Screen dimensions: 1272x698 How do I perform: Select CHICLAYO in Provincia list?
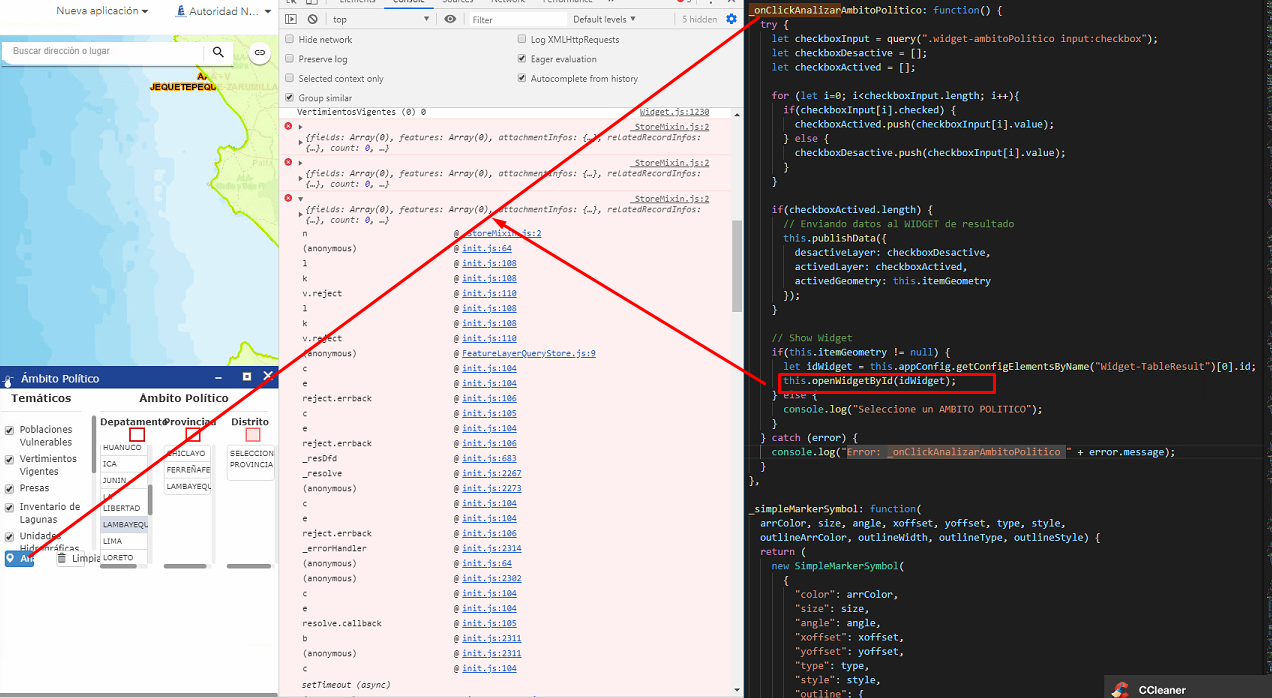[x=187, y=453]
